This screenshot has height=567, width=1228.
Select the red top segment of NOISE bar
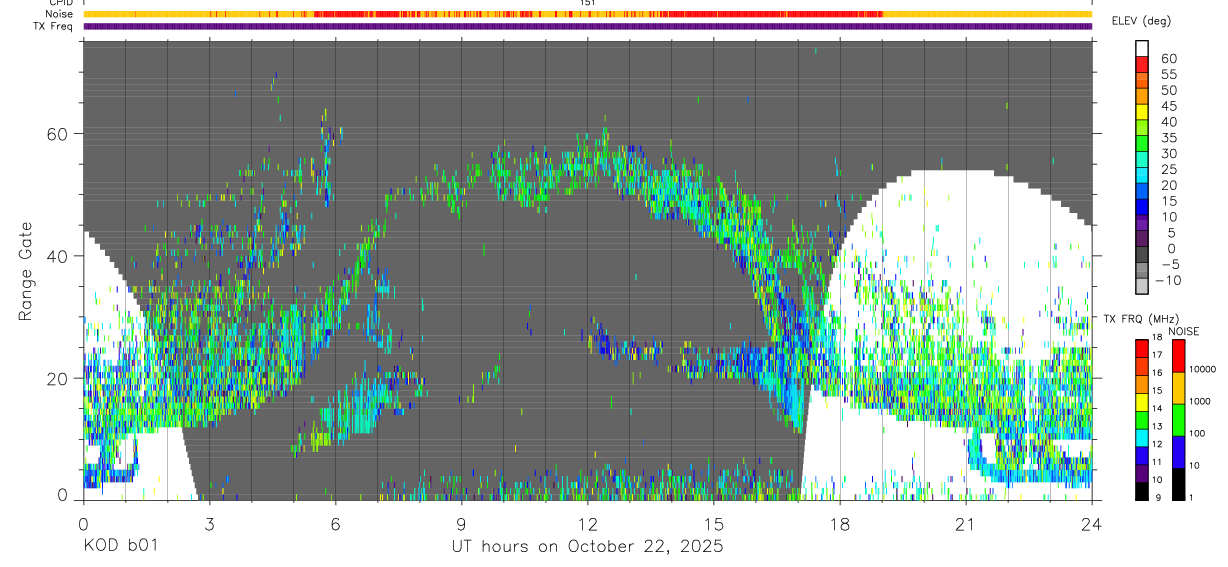[x=1178, y=355]
